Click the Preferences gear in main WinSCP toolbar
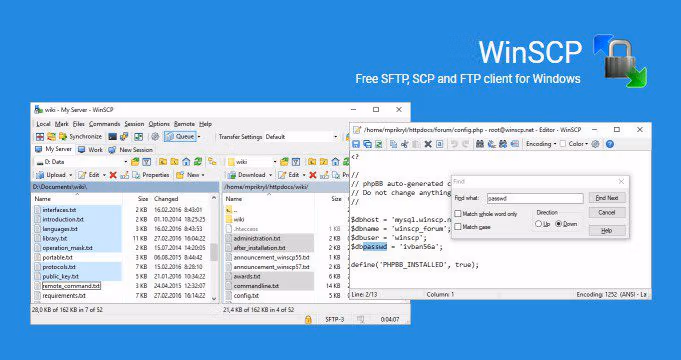The image size is (681, 360). click(155, 136)
